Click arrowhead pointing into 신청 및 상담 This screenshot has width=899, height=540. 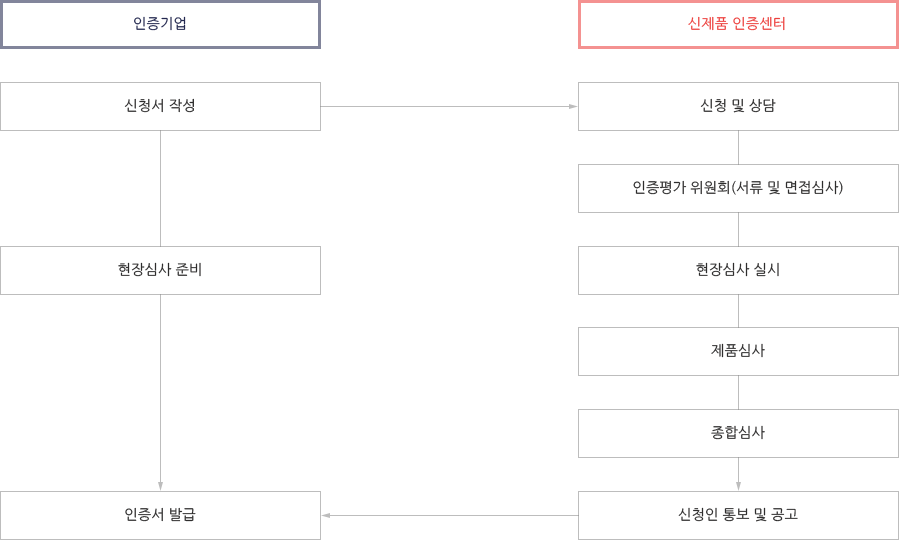[573, 107]
